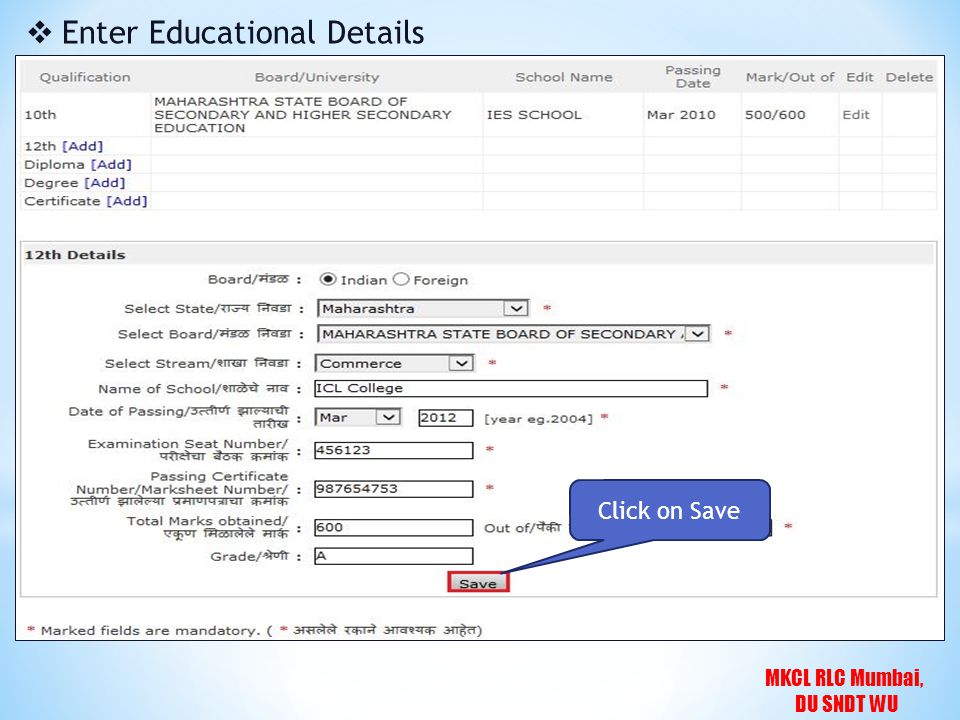Click the Mark/Out of column header
The width and height of the screenshot is (960, 720).
click(790, 77)
